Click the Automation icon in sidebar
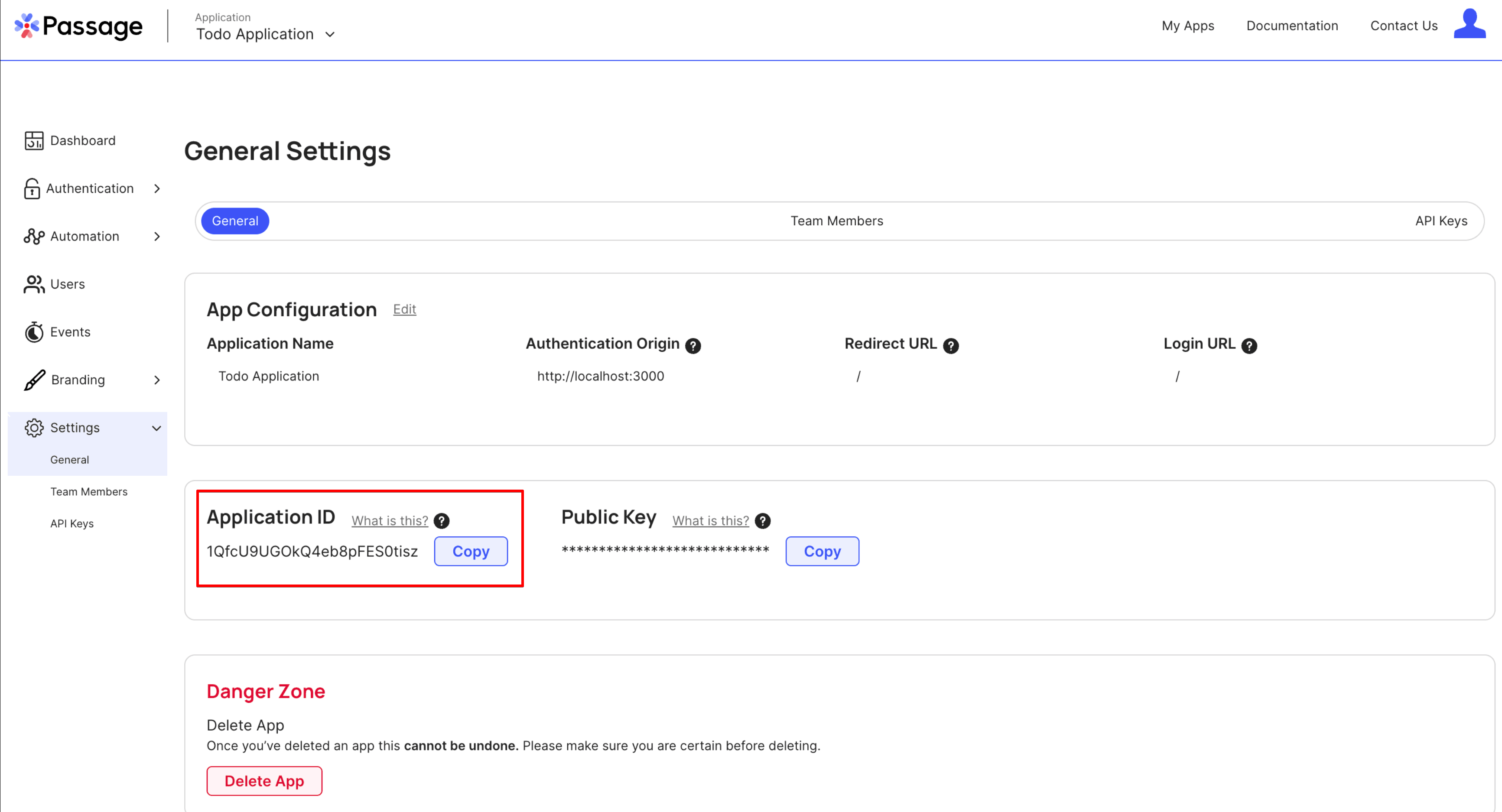This screenshot has height=812, width=1502. pyautogui.click(x=33, y=236)
